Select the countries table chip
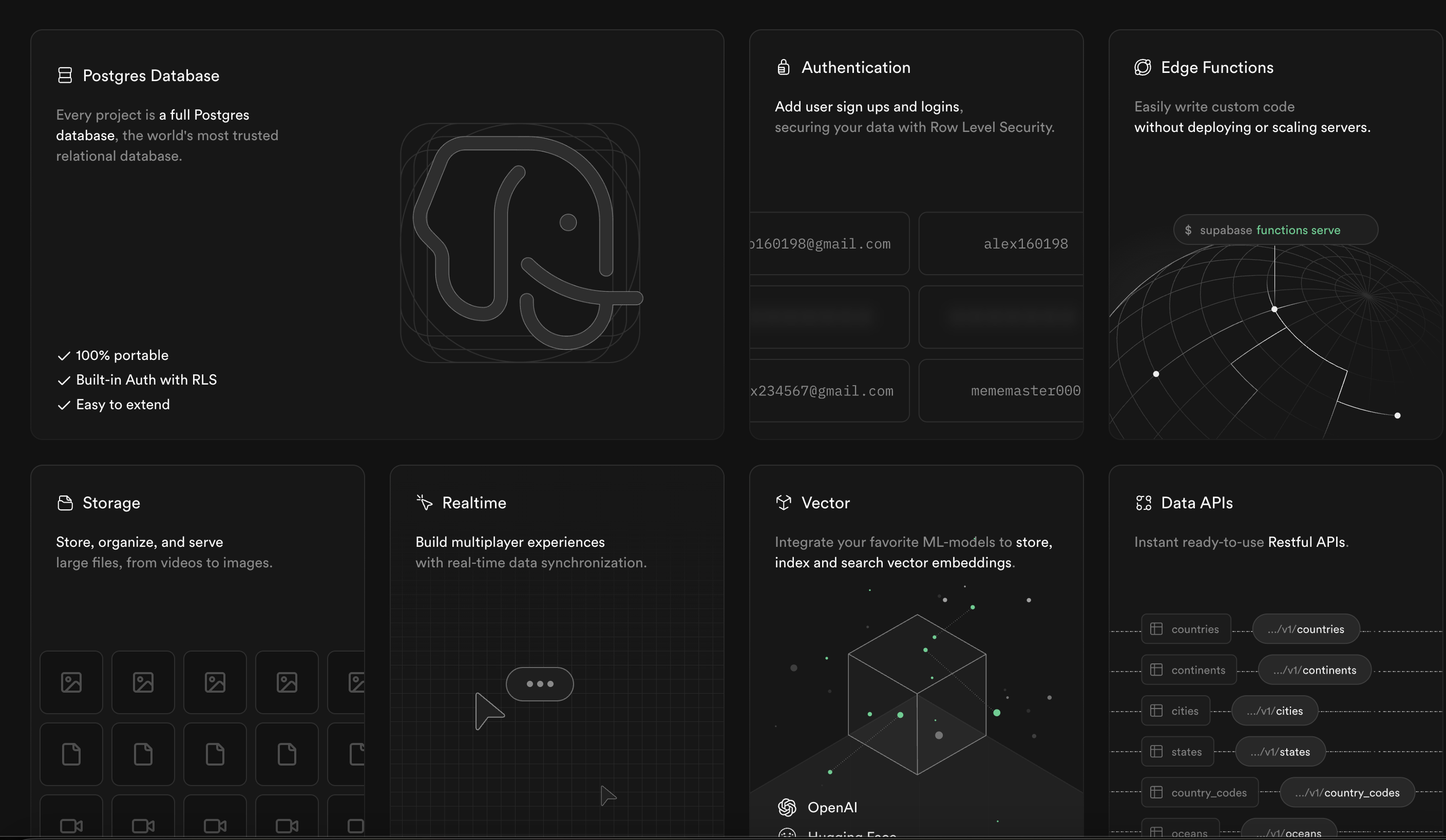This screenshot has width=1446, height=840. pyautogui.click(x=1186, y=629)
